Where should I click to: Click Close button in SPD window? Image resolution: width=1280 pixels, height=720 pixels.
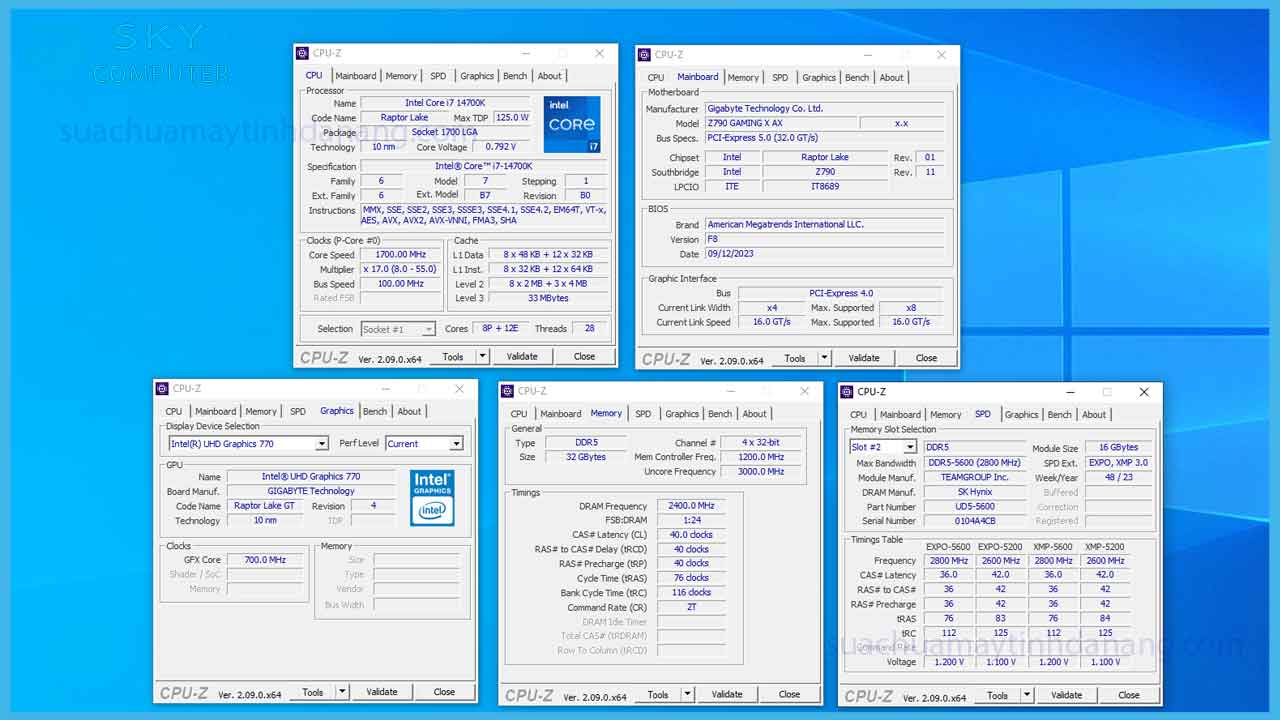[x=1129, y=695]
